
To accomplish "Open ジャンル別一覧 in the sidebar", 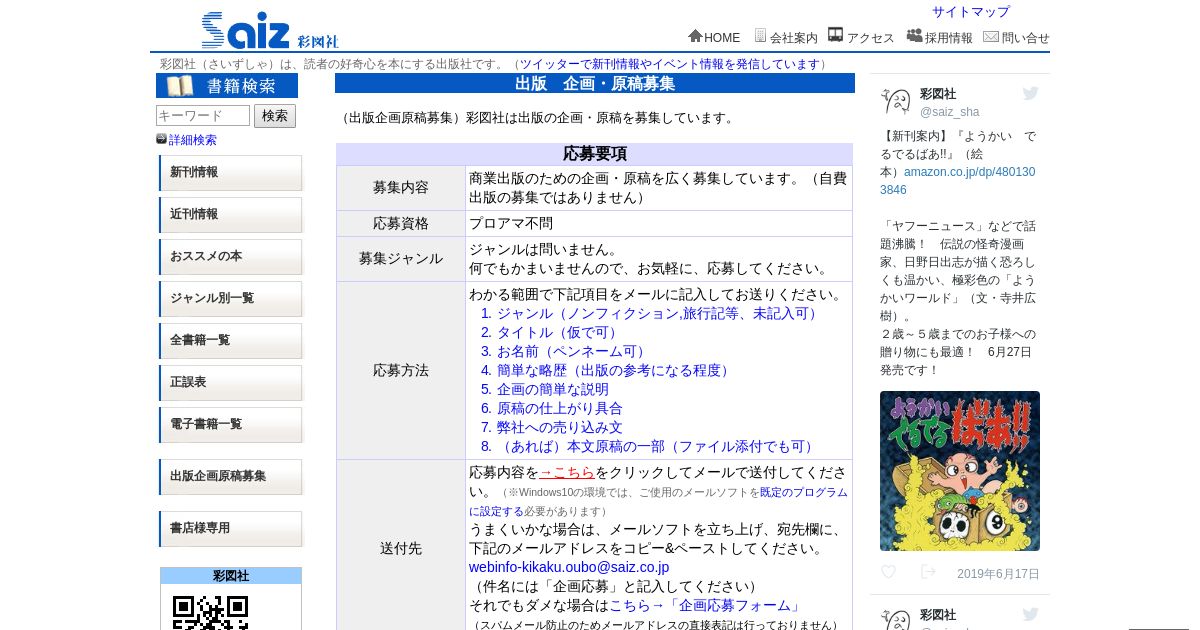I will click(x=230, y=299).
